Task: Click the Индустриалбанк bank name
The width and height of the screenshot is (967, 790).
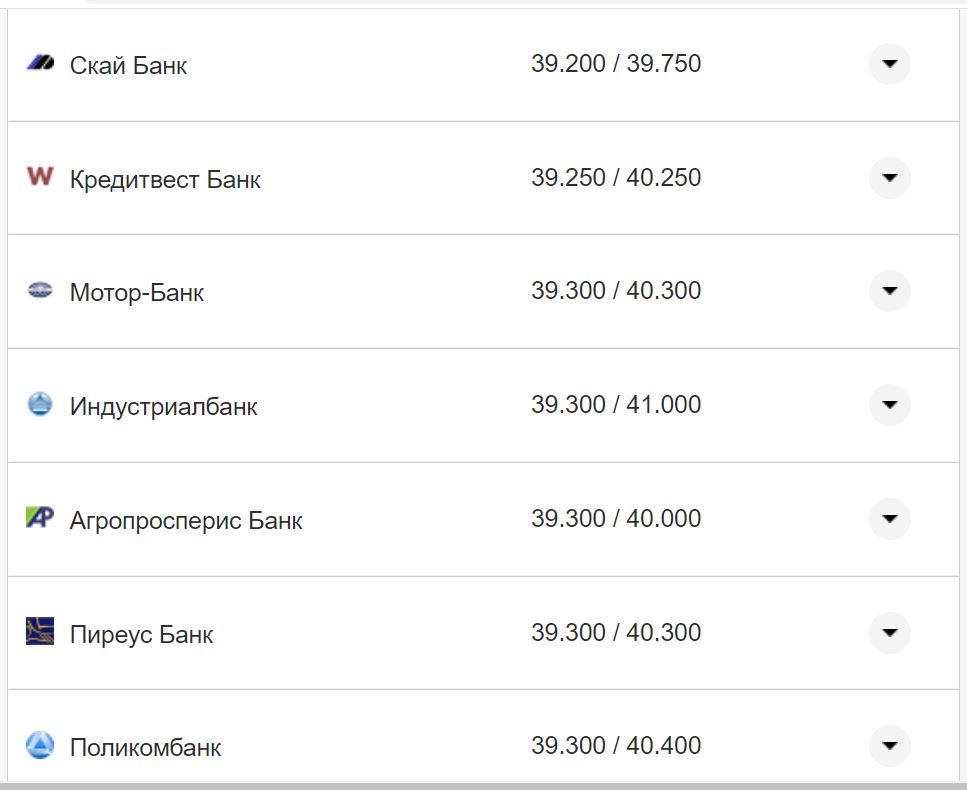Action: 163,407
